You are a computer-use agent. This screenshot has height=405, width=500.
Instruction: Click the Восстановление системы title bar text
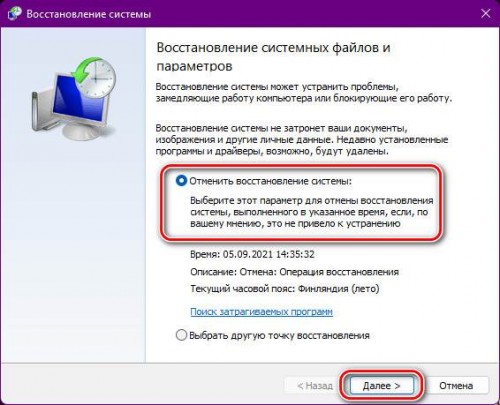(x=89, y=14)
